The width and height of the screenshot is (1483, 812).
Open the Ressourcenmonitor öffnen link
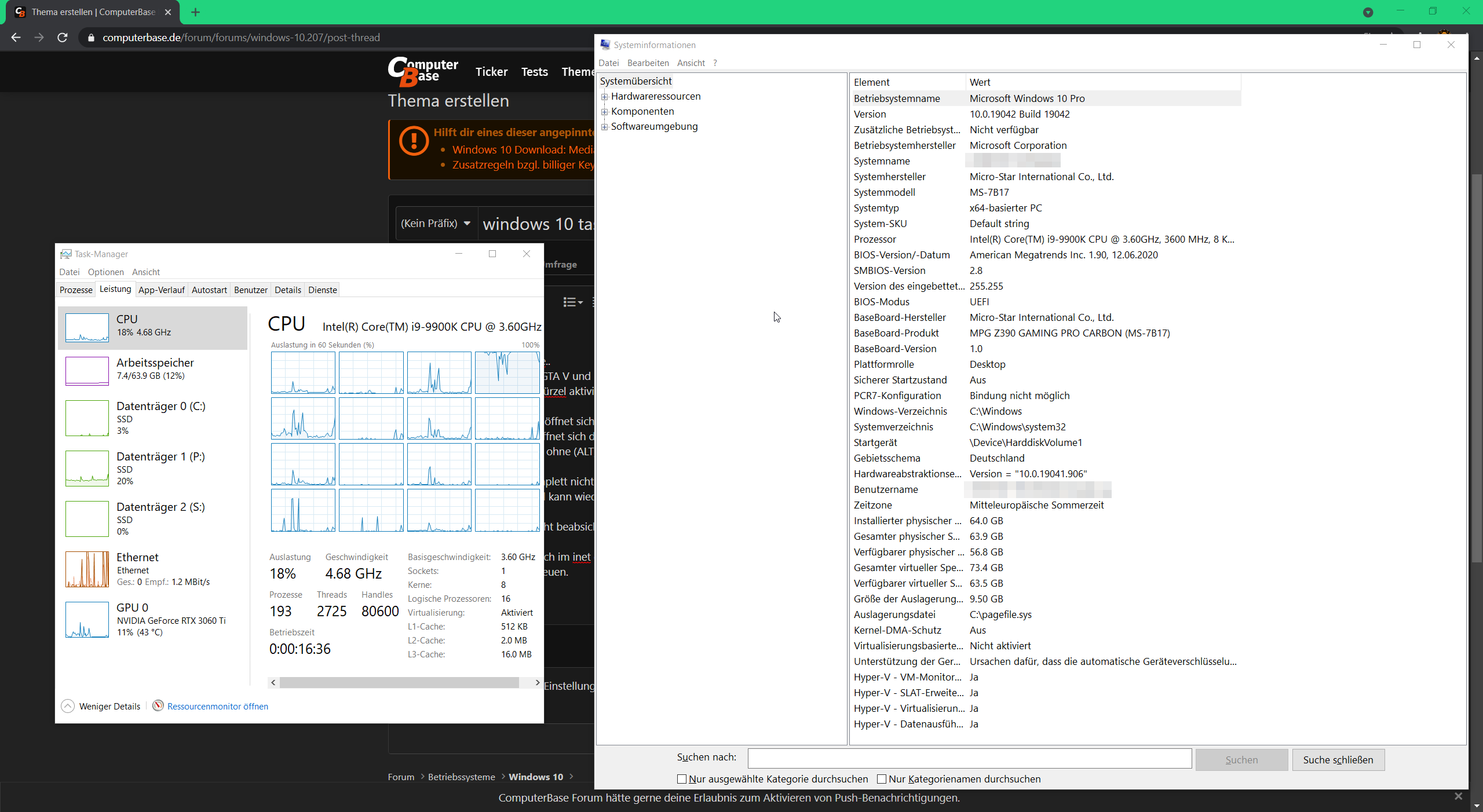[x=217, y=706]
